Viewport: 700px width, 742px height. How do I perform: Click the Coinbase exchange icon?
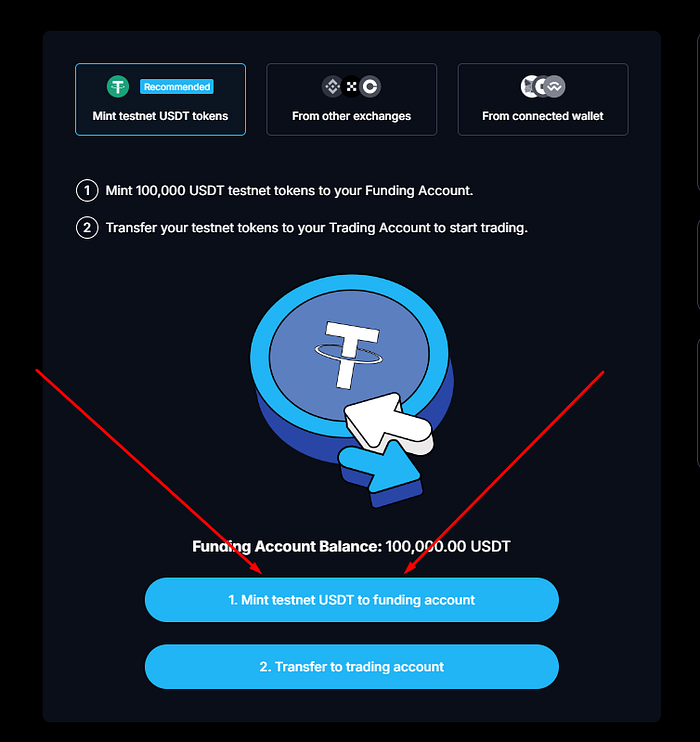(x=370, y=87)
